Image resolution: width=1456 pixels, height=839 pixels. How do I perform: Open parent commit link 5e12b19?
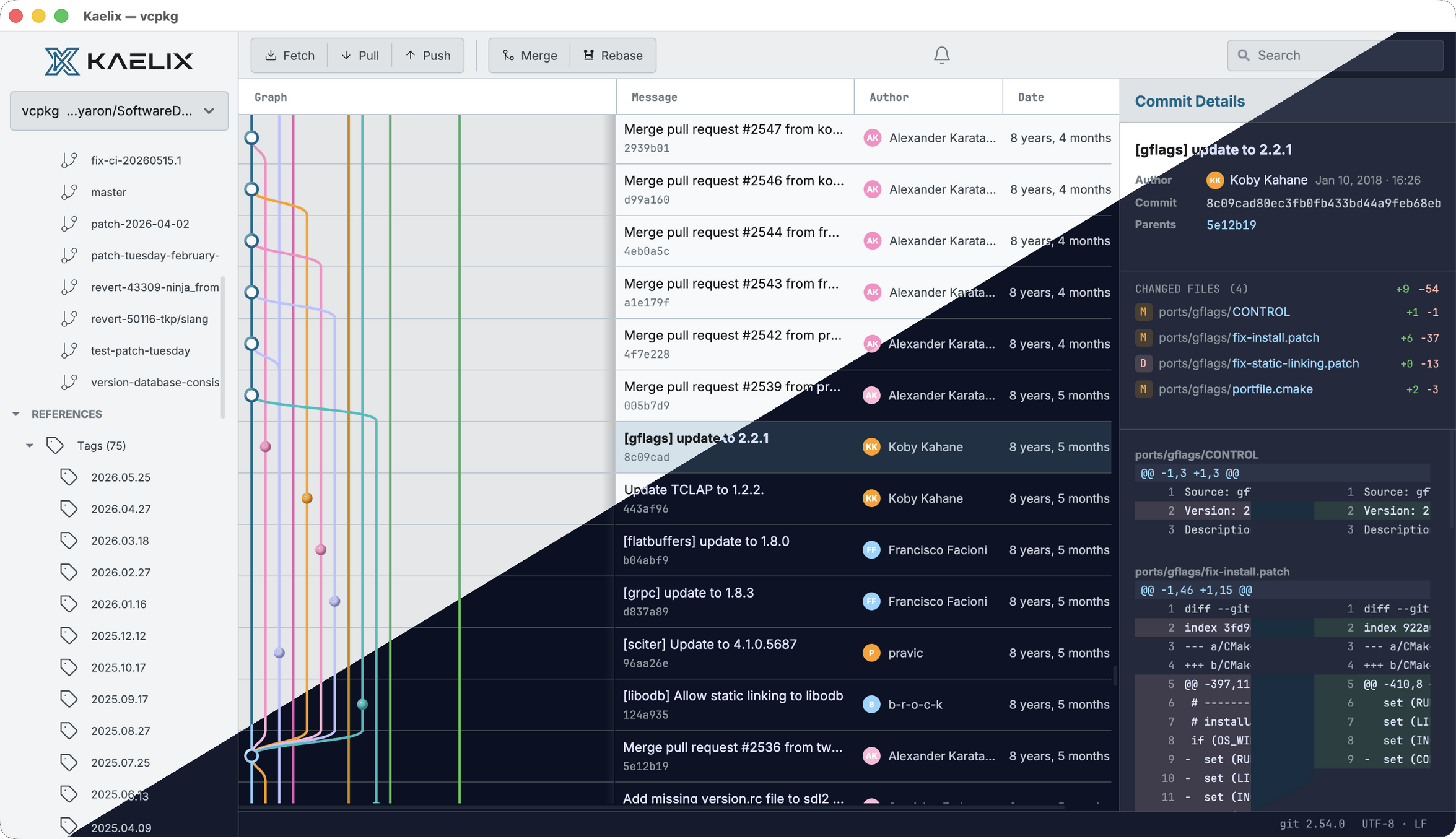coord(1231,225)
